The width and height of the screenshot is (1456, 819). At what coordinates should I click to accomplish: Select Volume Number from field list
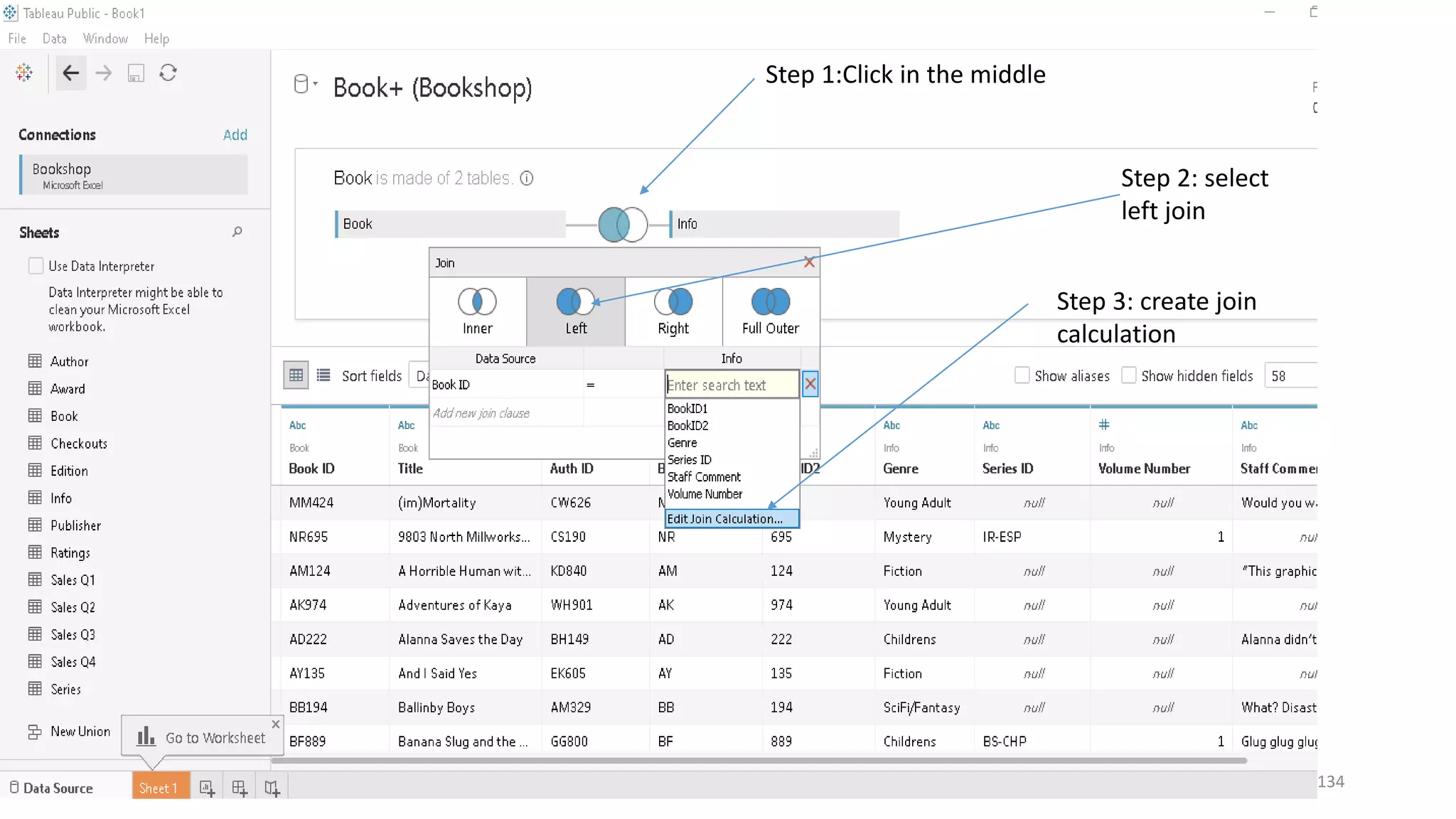click(x=705, y=494)
